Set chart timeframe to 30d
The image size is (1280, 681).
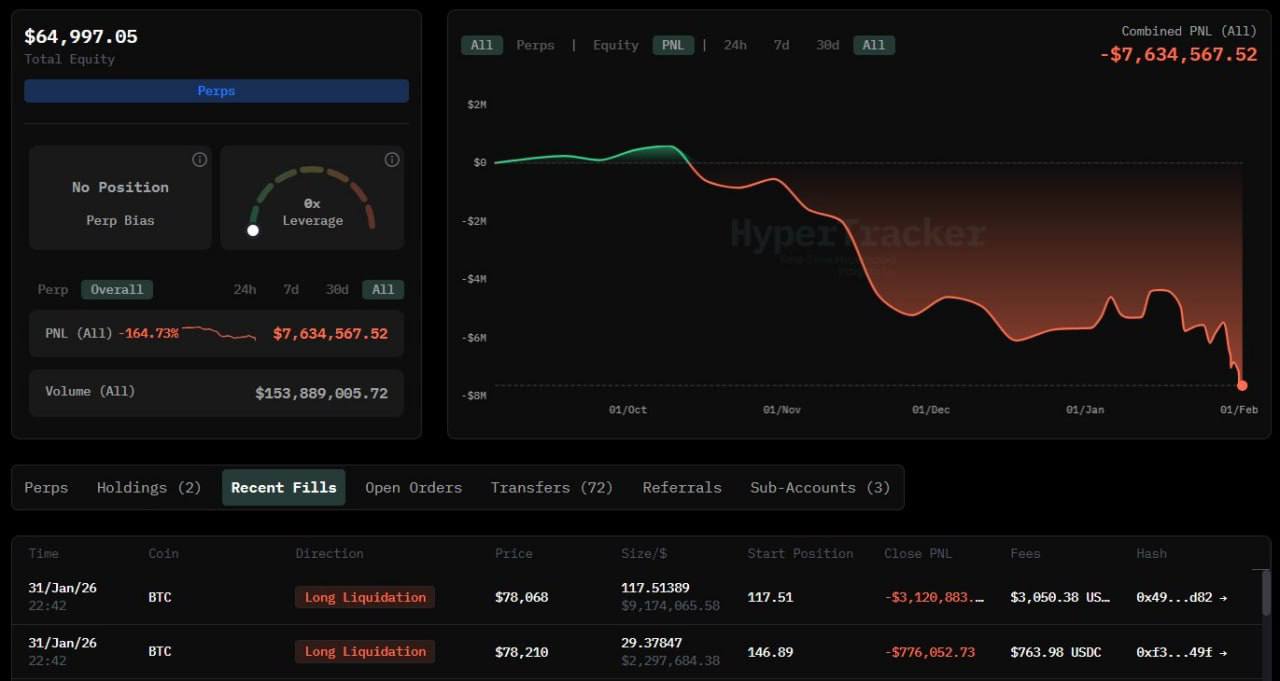point(827,45)
